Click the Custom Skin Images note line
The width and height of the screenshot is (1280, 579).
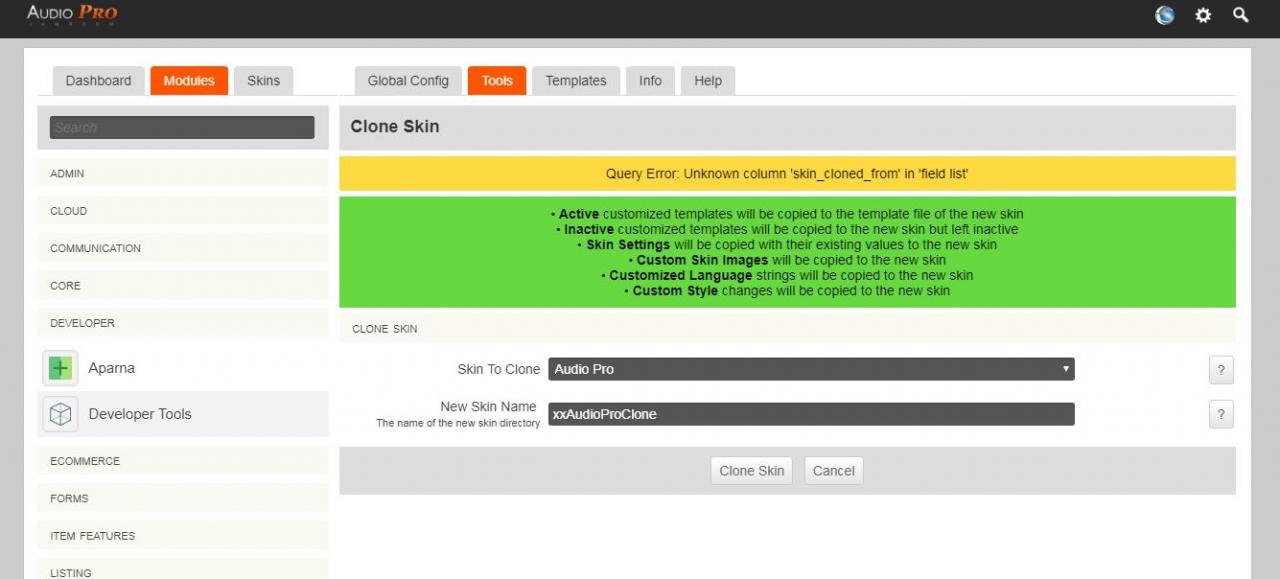(787, 260)
